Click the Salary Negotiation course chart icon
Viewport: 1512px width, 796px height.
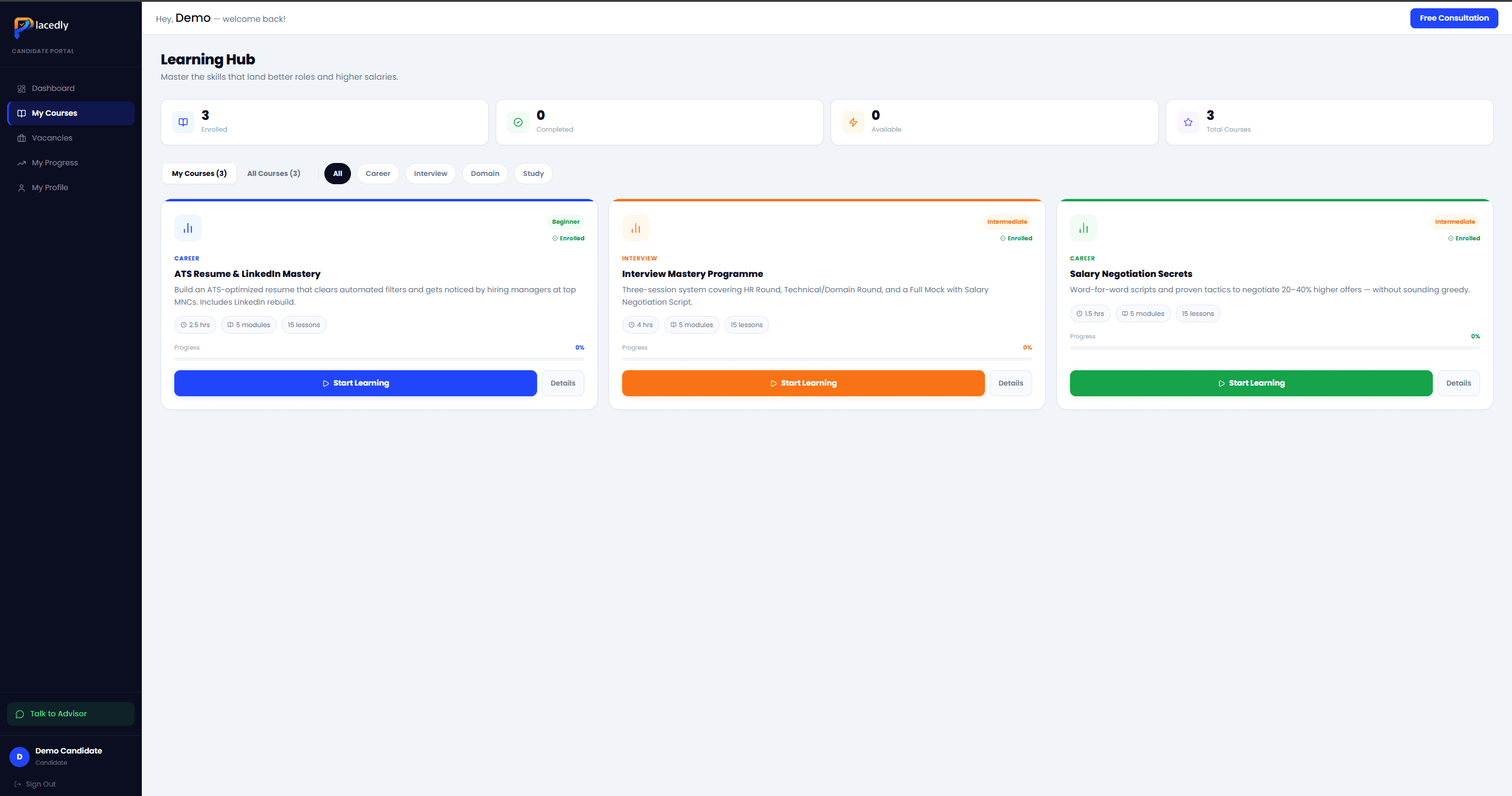point(1084,228)
